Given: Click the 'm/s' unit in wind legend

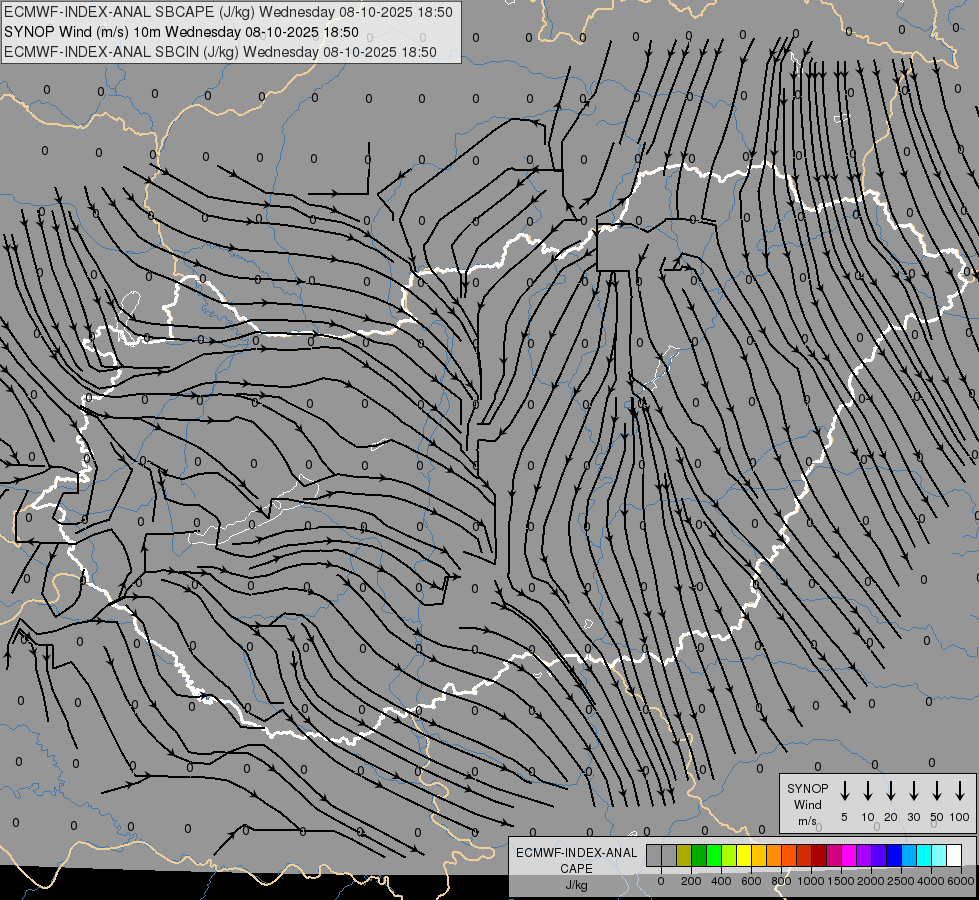Looking at the screenshot, I should [x=807, y=821].
